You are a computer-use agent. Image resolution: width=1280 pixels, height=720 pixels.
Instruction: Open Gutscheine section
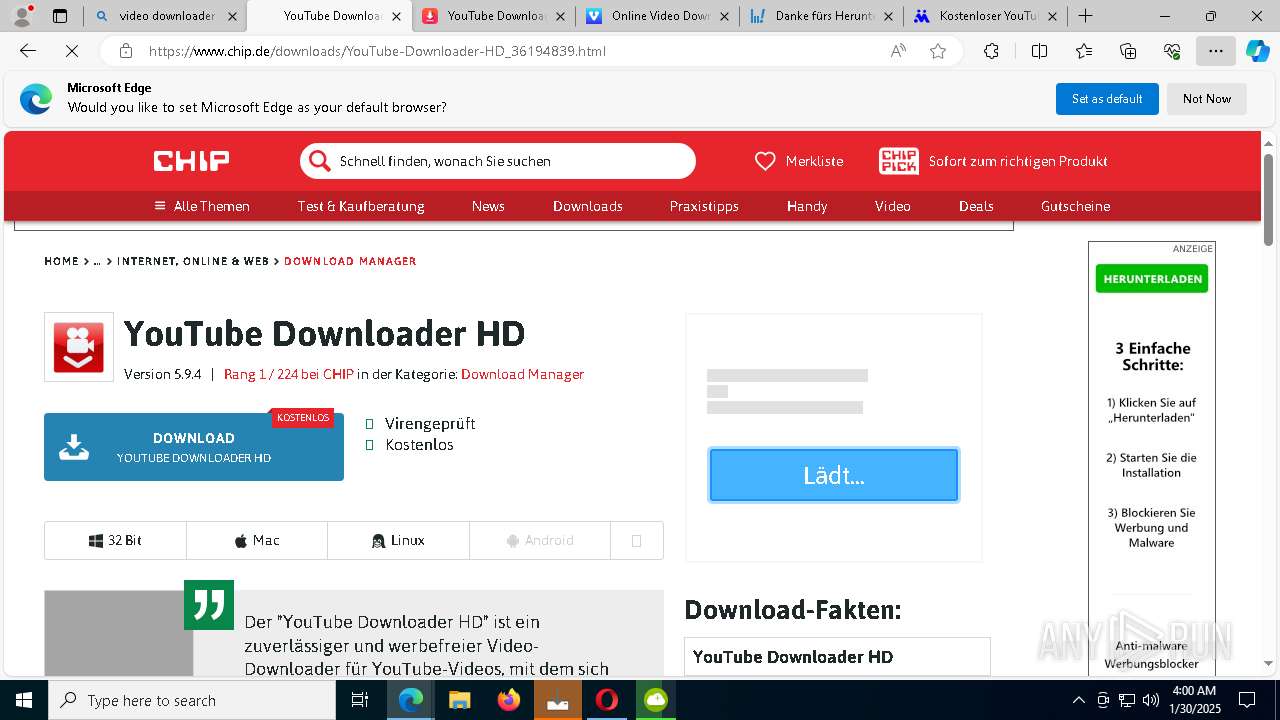point(1076,206)
